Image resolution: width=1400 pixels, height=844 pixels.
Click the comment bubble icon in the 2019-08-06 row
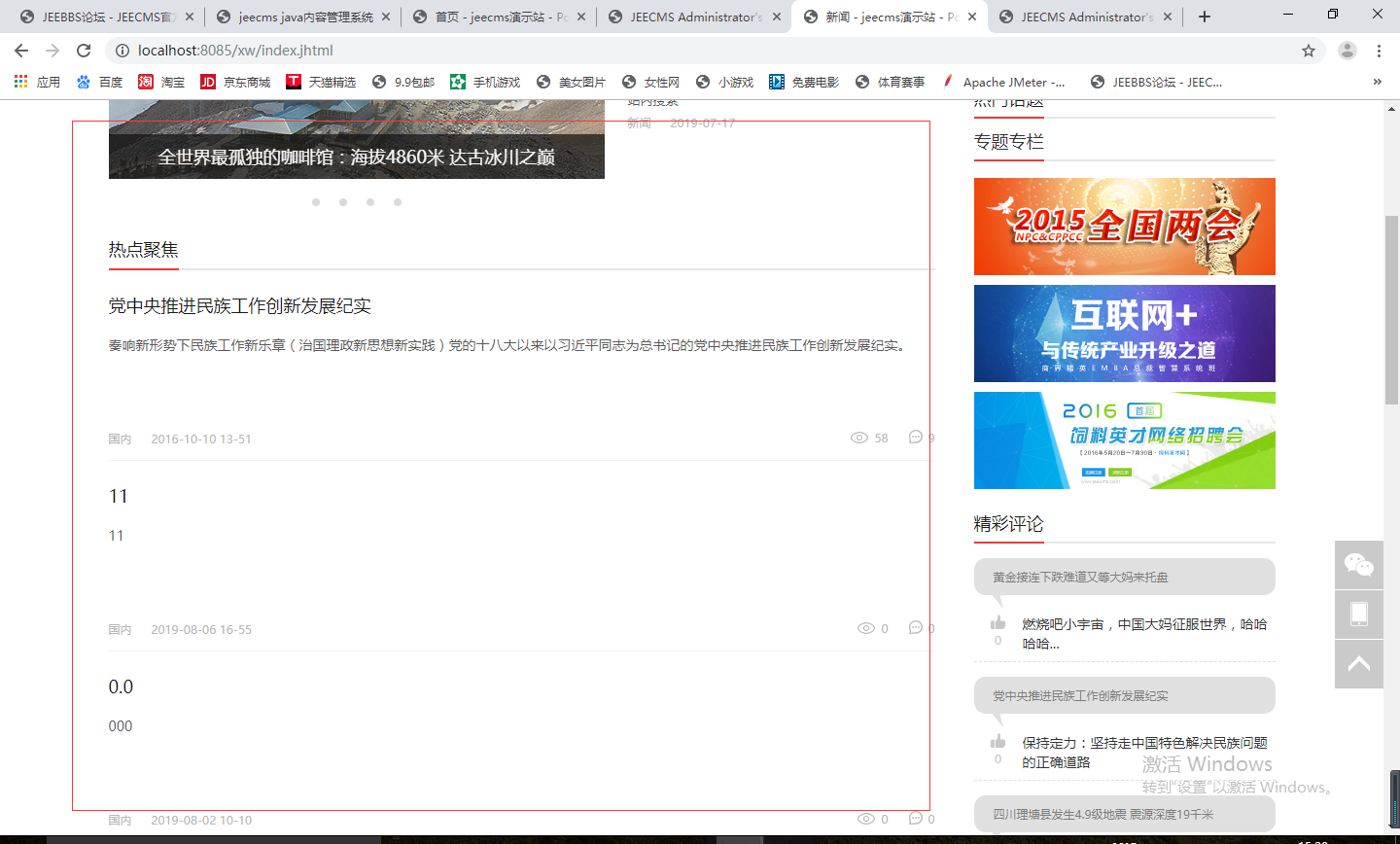[x=915, y=628]
